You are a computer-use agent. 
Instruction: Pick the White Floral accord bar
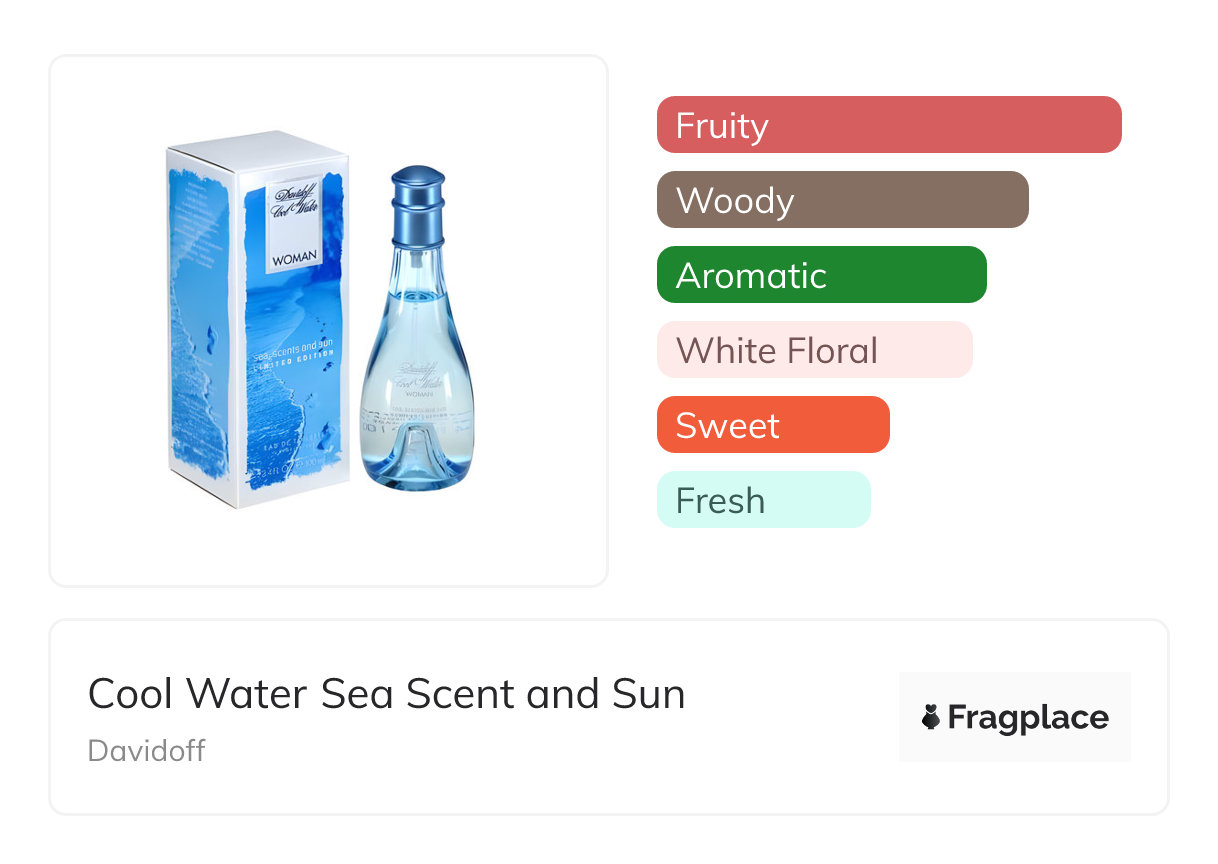(x=814, y=350)
